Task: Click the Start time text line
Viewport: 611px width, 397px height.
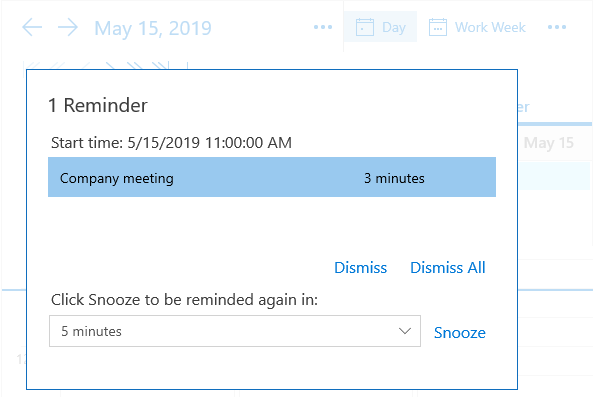Action: pos(171,143)
